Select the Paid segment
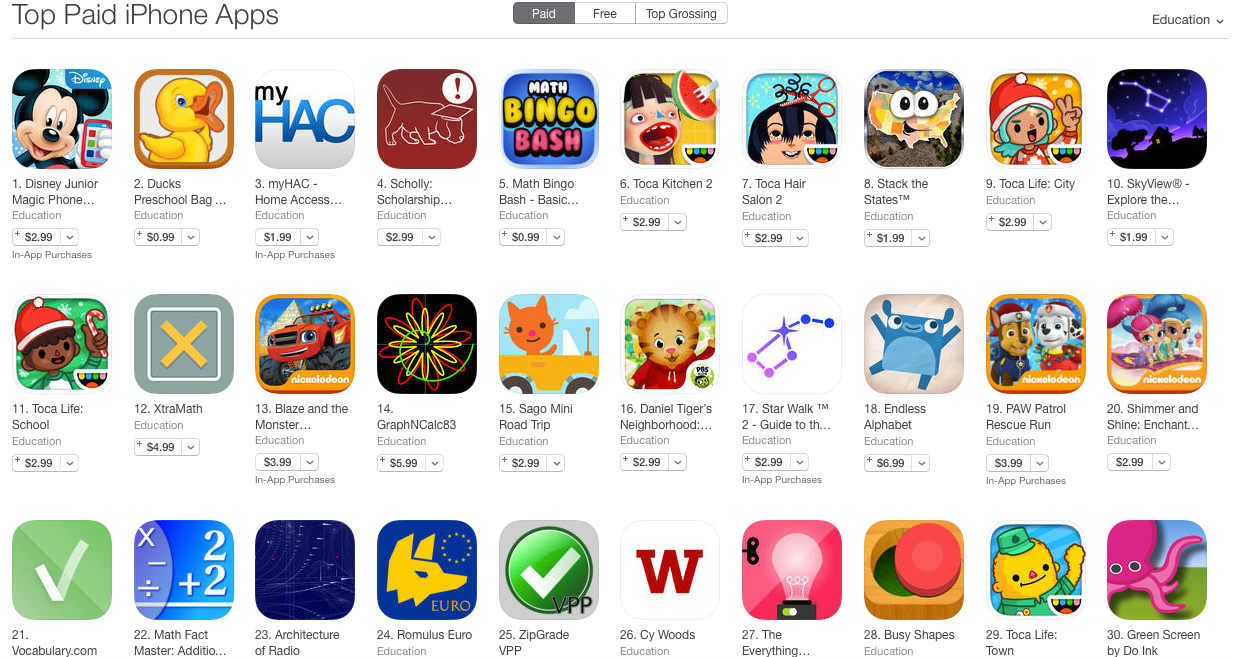 tap(544, 14)
